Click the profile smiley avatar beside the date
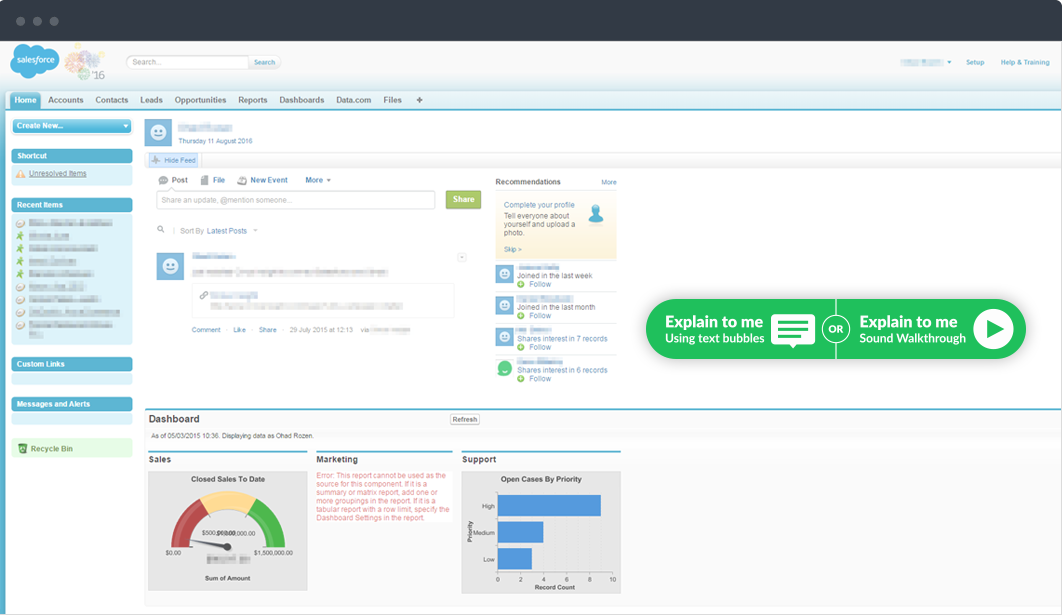The width and height of the screenshot is (1062, 615). pyautogui.click(x=158, y=132)
